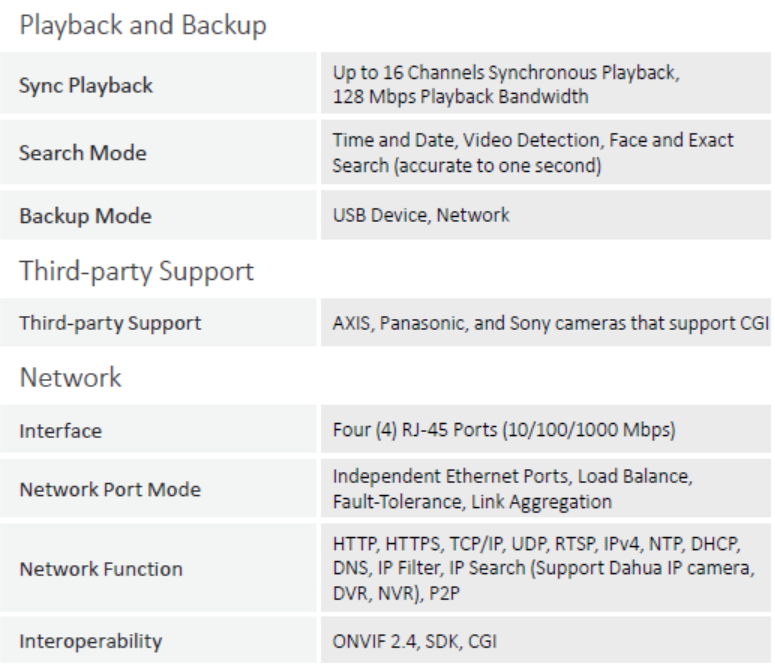Select the Backup Mode label

tap(85, 216)
